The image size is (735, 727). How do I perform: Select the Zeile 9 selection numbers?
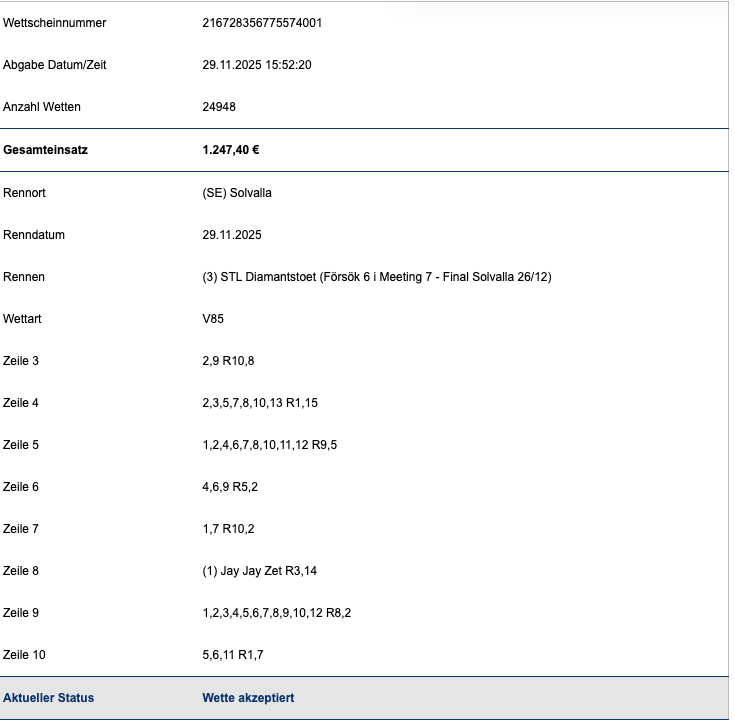276,613
